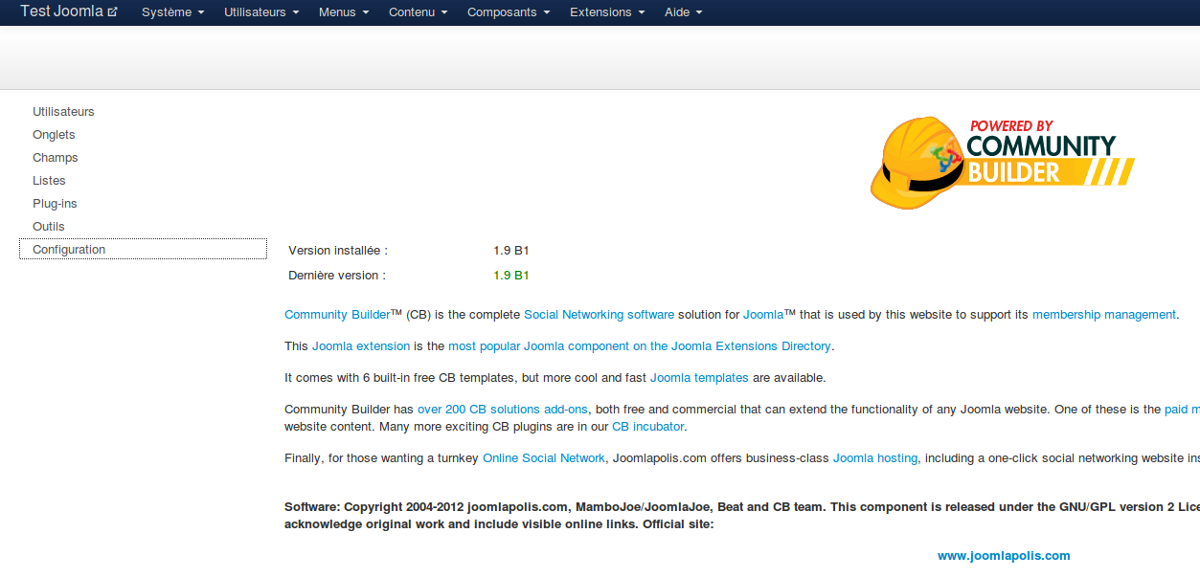Image resolution: width=1200 pixels, height=578 pixels.
Task: Open the www.joomlapolis.com official site link
Action: pyautogui.click(x=1003, y=556)
